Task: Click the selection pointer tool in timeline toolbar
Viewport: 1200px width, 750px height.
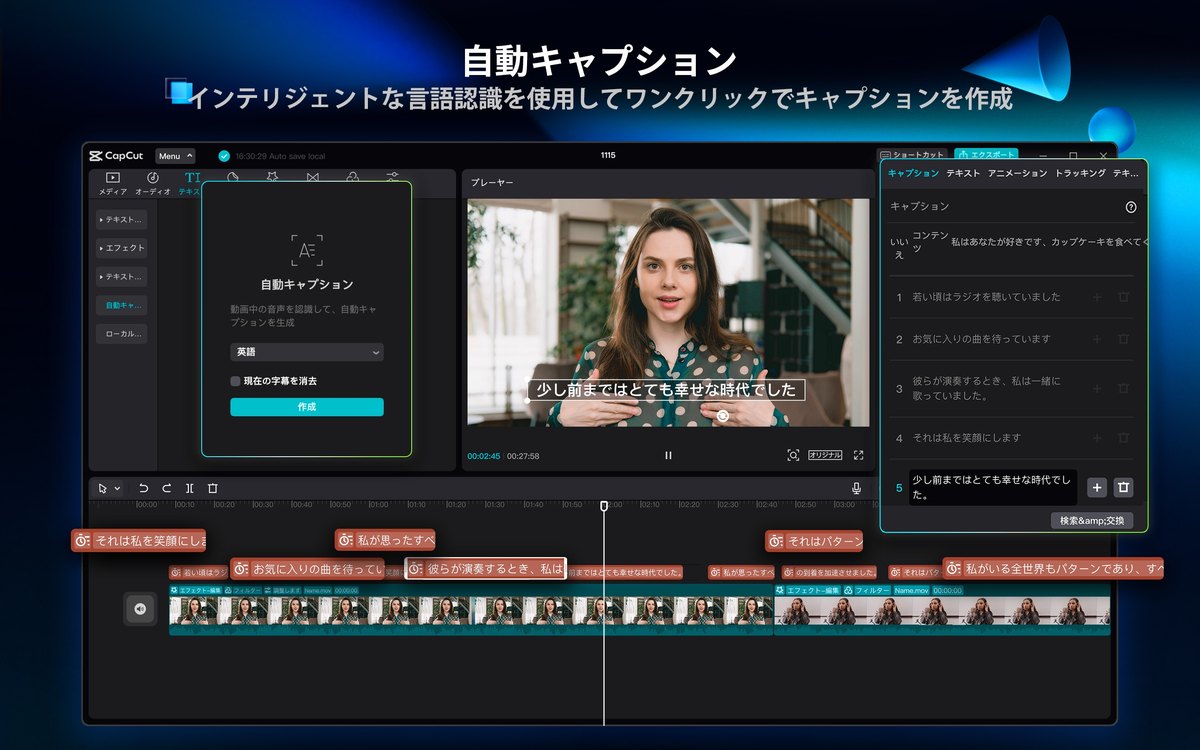Action: point(103,488)
